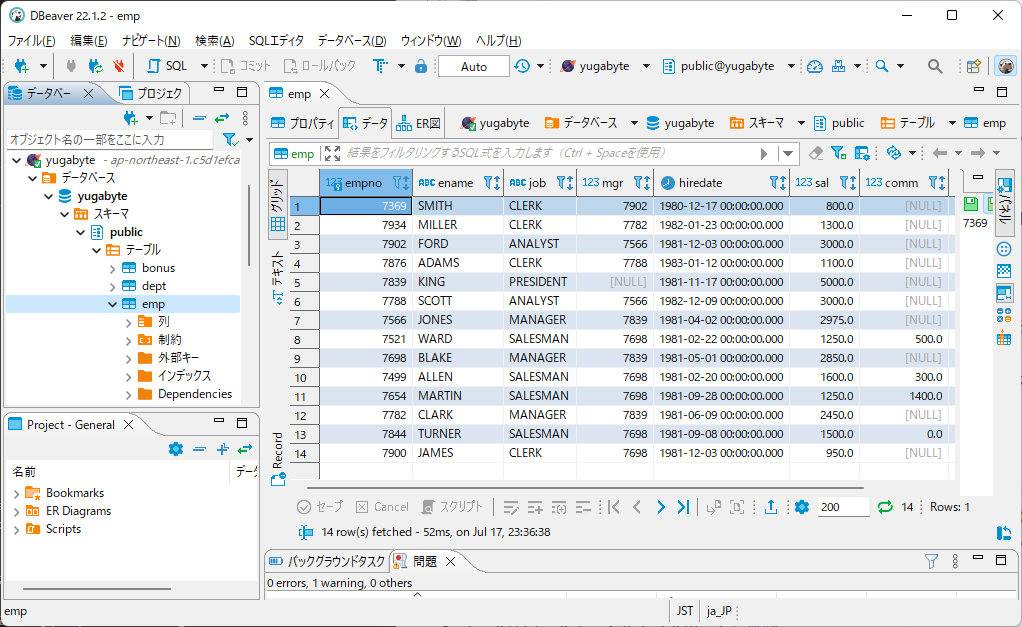The height and width of the screenshot is (627, 1022).
Task: Click the result set settings gear icon
Action: pos(802,506)
